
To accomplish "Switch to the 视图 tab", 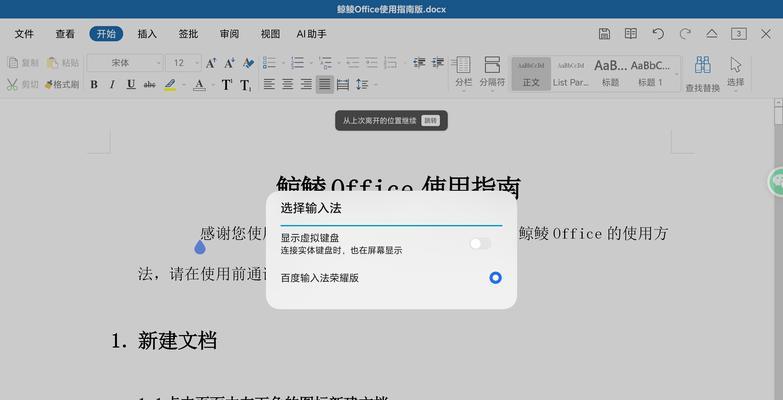I will click(270, 34).
